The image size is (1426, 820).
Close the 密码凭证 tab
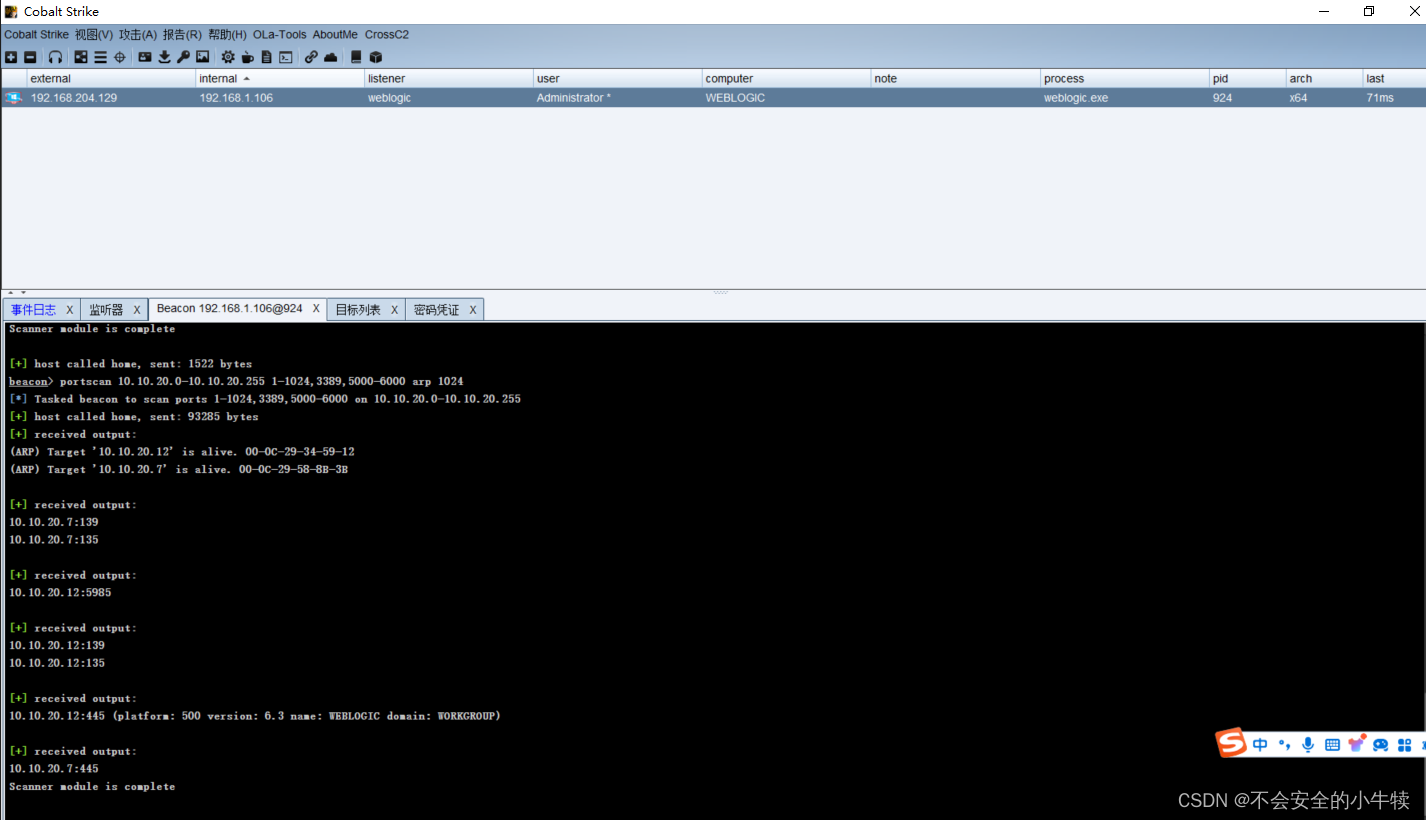[473, 310]
